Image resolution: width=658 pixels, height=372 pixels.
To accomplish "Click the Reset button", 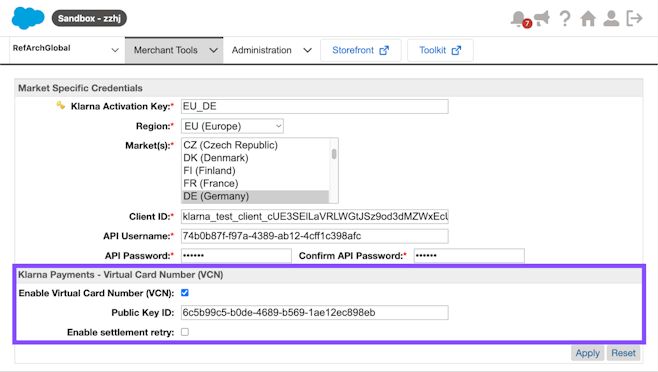I will click(623, 353).
